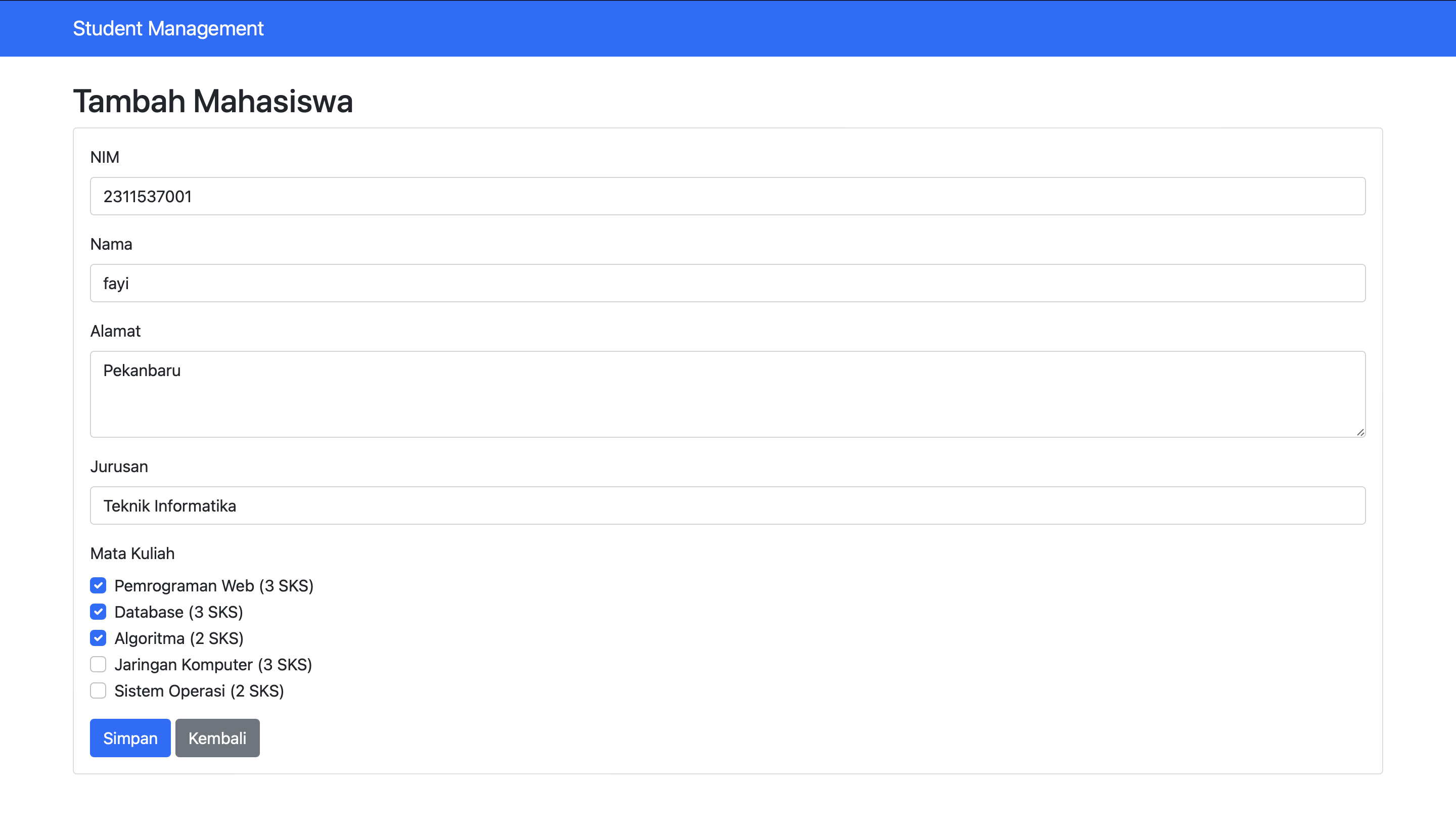The width and height of the screenshot is (1456, 829).
Task: Click the Alamat textarea resize handle
Action: [1360, 432]
